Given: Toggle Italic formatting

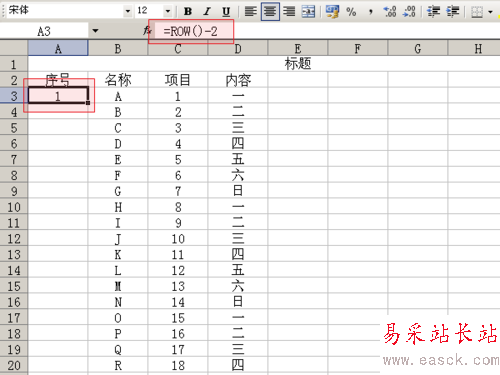Looking at the screenshot, I should [207, 12].
